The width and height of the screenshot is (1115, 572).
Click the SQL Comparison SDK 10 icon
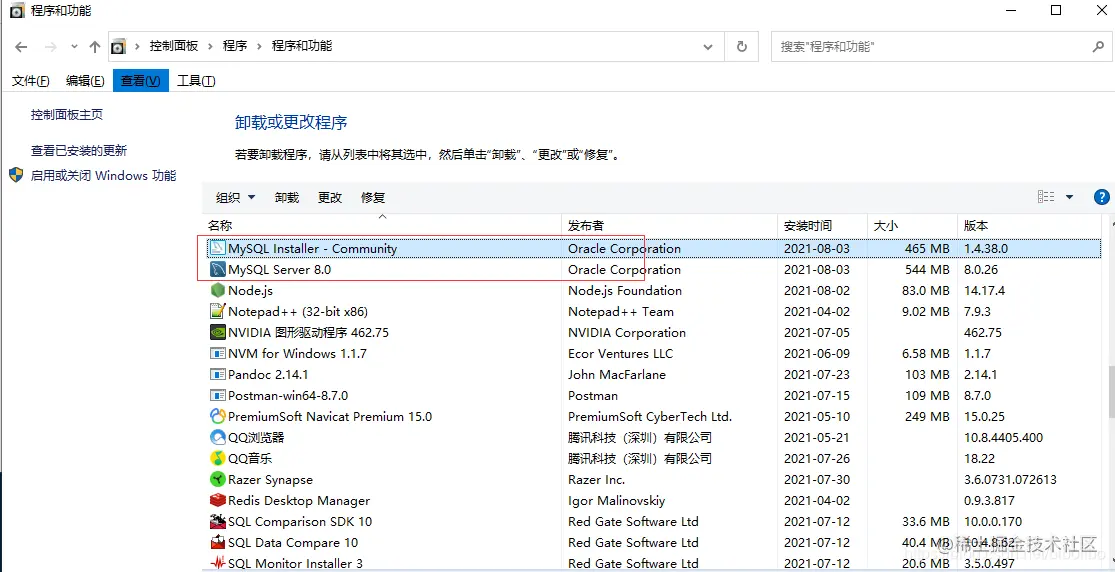pos(218,521)
